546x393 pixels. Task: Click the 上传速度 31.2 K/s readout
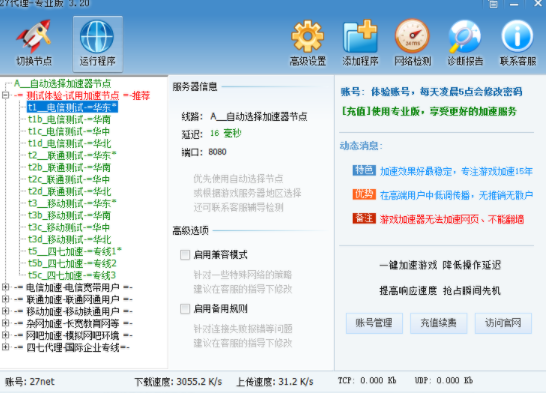coord(275,382)
